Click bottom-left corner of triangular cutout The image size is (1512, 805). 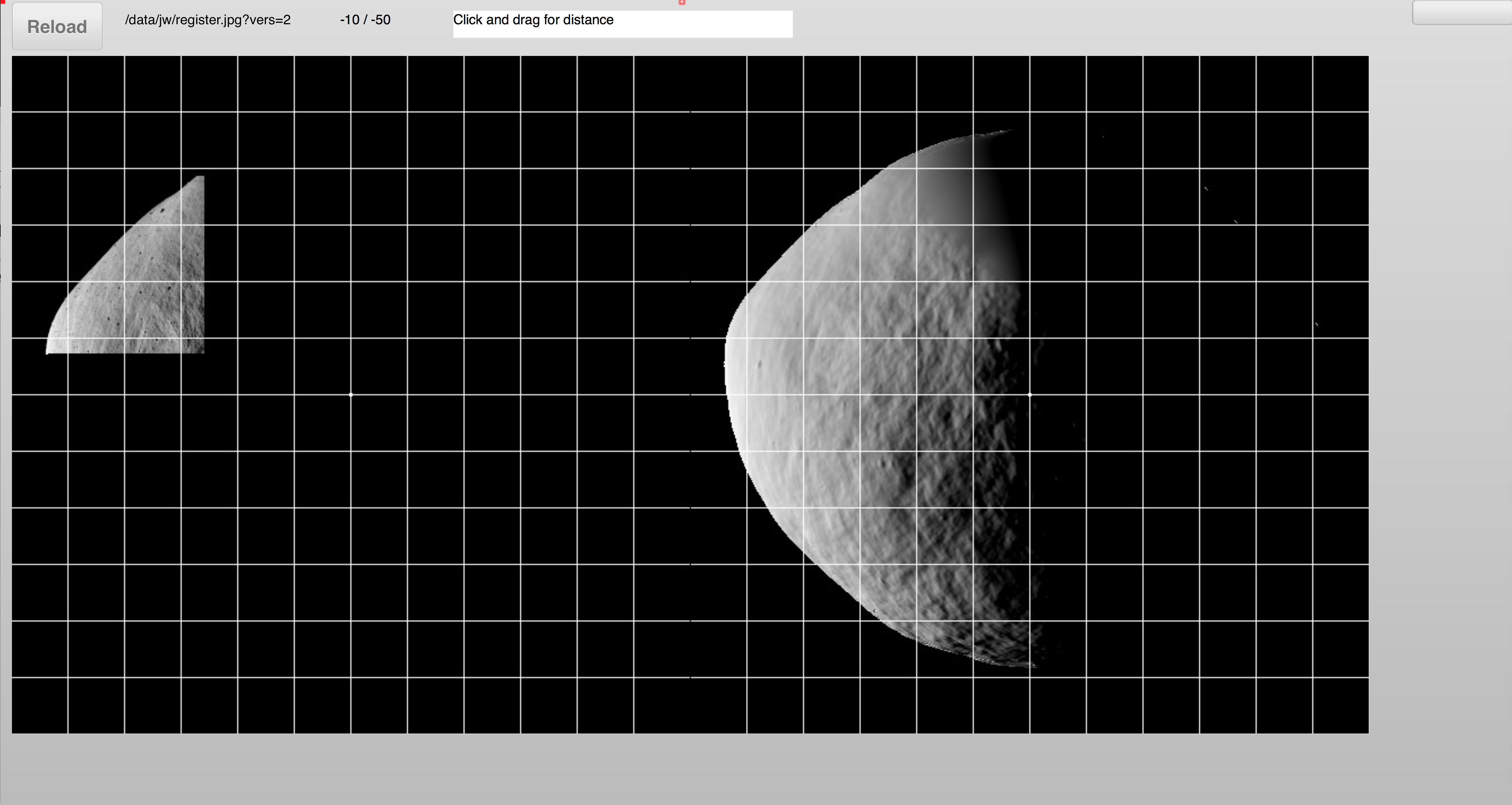(48, 352)
